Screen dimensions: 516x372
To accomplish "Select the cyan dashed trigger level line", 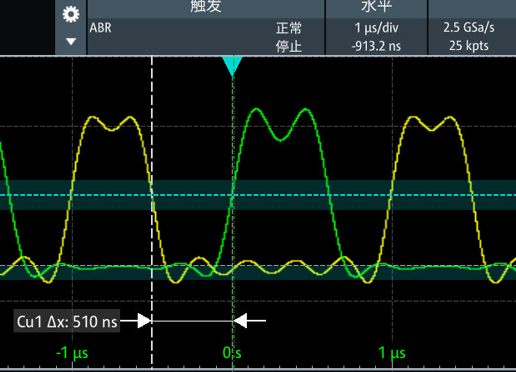I will click(258, 195).
